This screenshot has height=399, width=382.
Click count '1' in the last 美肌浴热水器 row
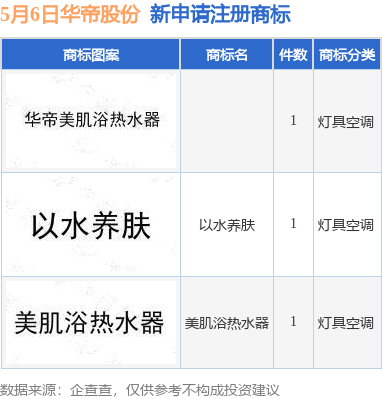pyautogui.click(x=293, y=322)
